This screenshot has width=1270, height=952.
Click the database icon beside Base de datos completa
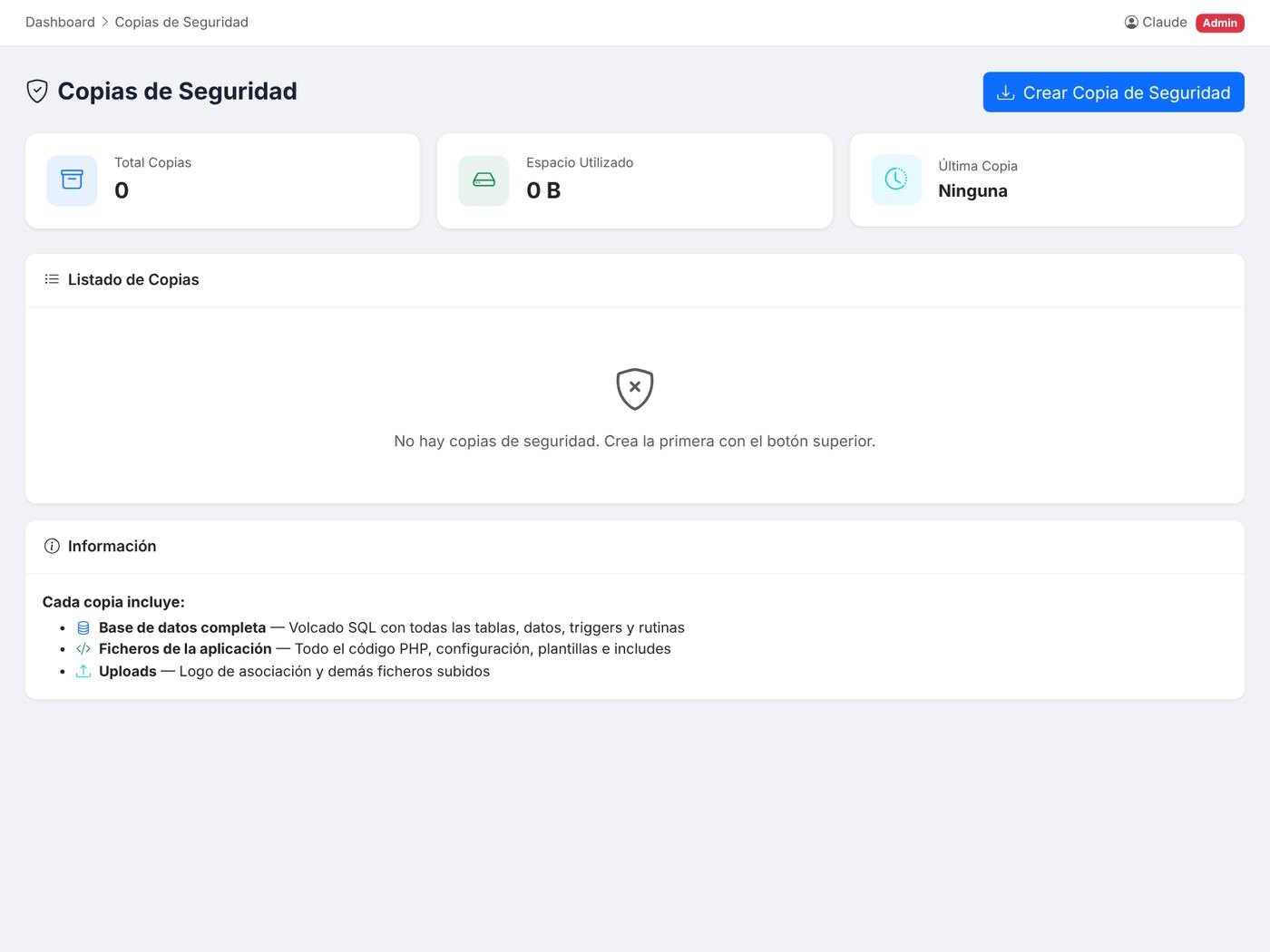(83, 627)
